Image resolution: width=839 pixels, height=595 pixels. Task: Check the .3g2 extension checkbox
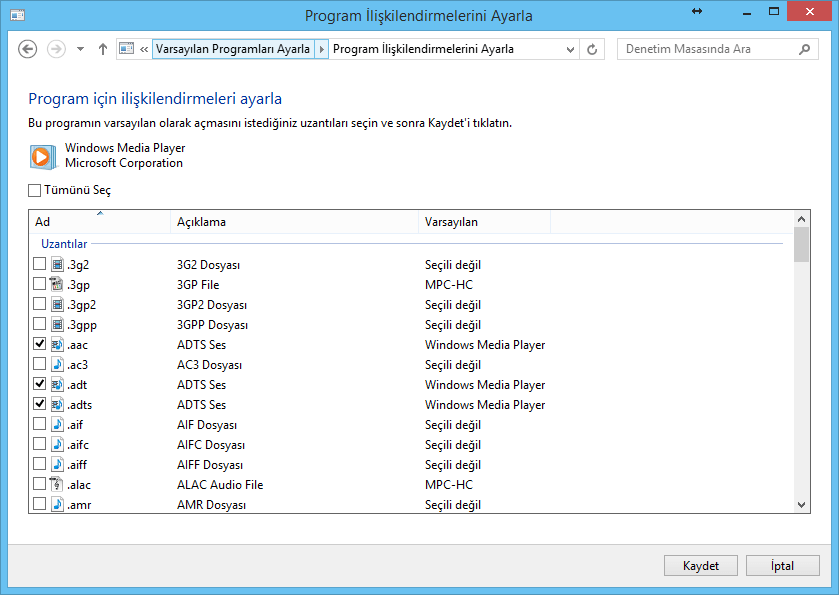point(40,264)
